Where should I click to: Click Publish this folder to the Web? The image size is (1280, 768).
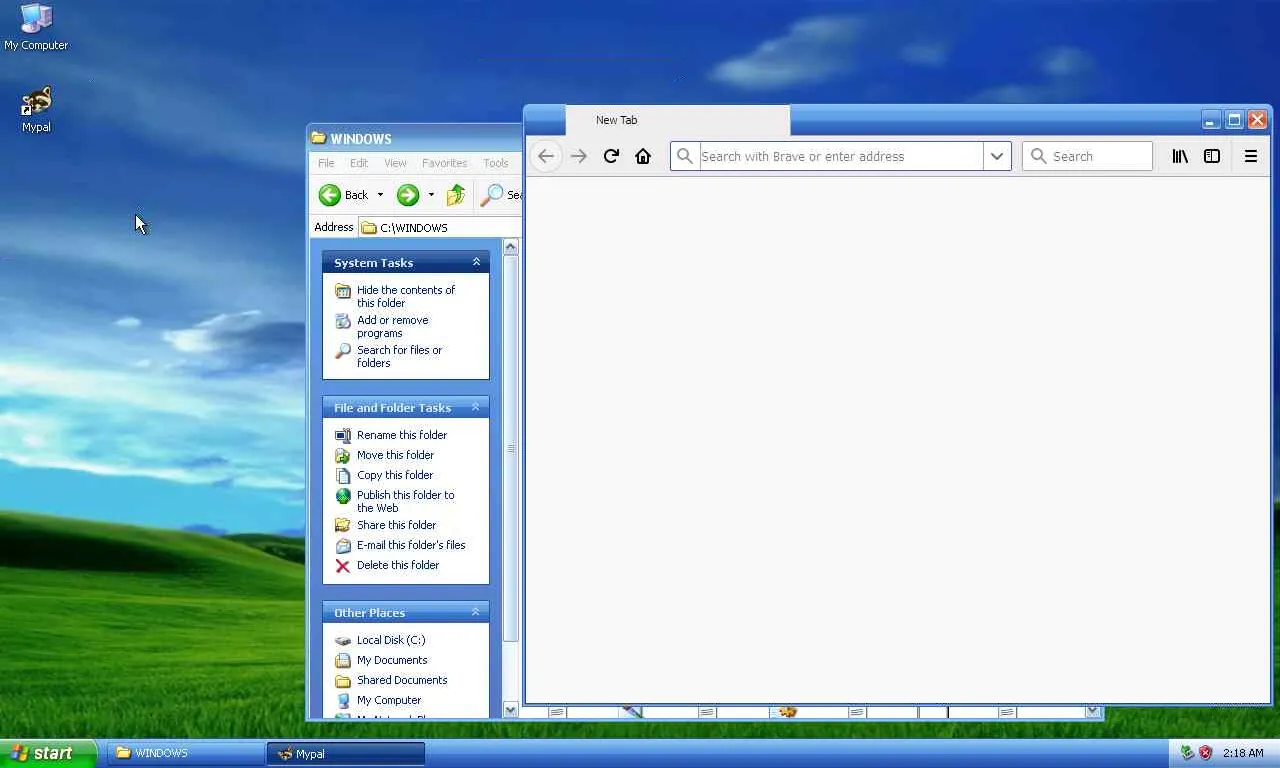(405, 501)
